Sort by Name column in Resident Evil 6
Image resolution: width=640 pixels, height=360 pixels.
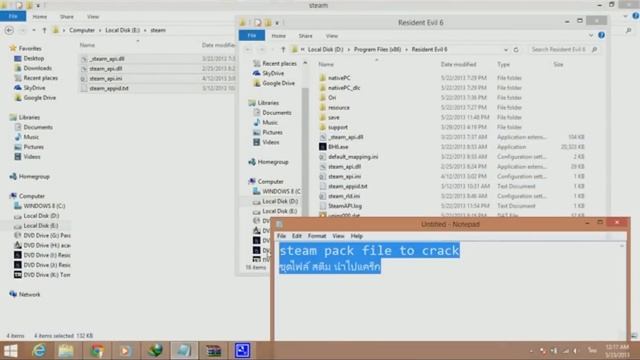[326, 64]
